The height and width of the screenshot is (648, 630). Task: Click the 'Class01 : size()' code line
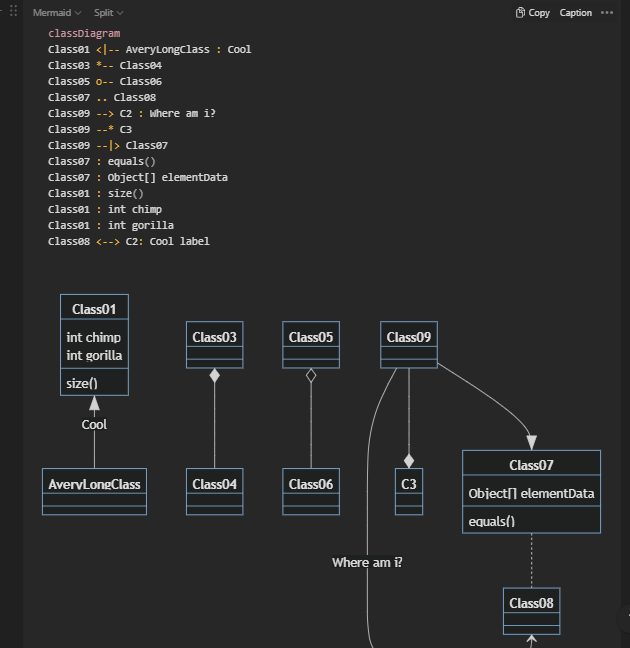pyautogui.click(x=96, y=193)
